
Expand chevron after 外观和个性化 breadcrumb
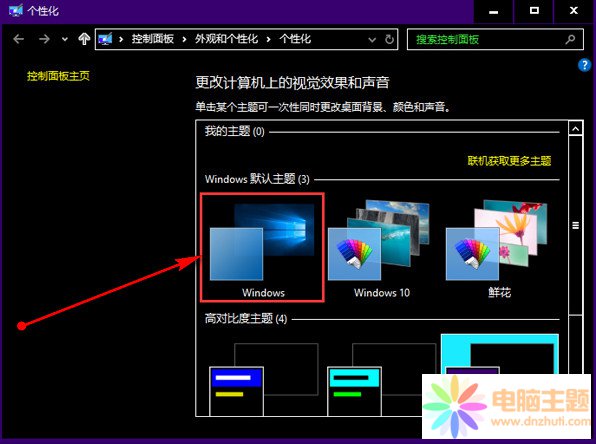click(268, 39)
